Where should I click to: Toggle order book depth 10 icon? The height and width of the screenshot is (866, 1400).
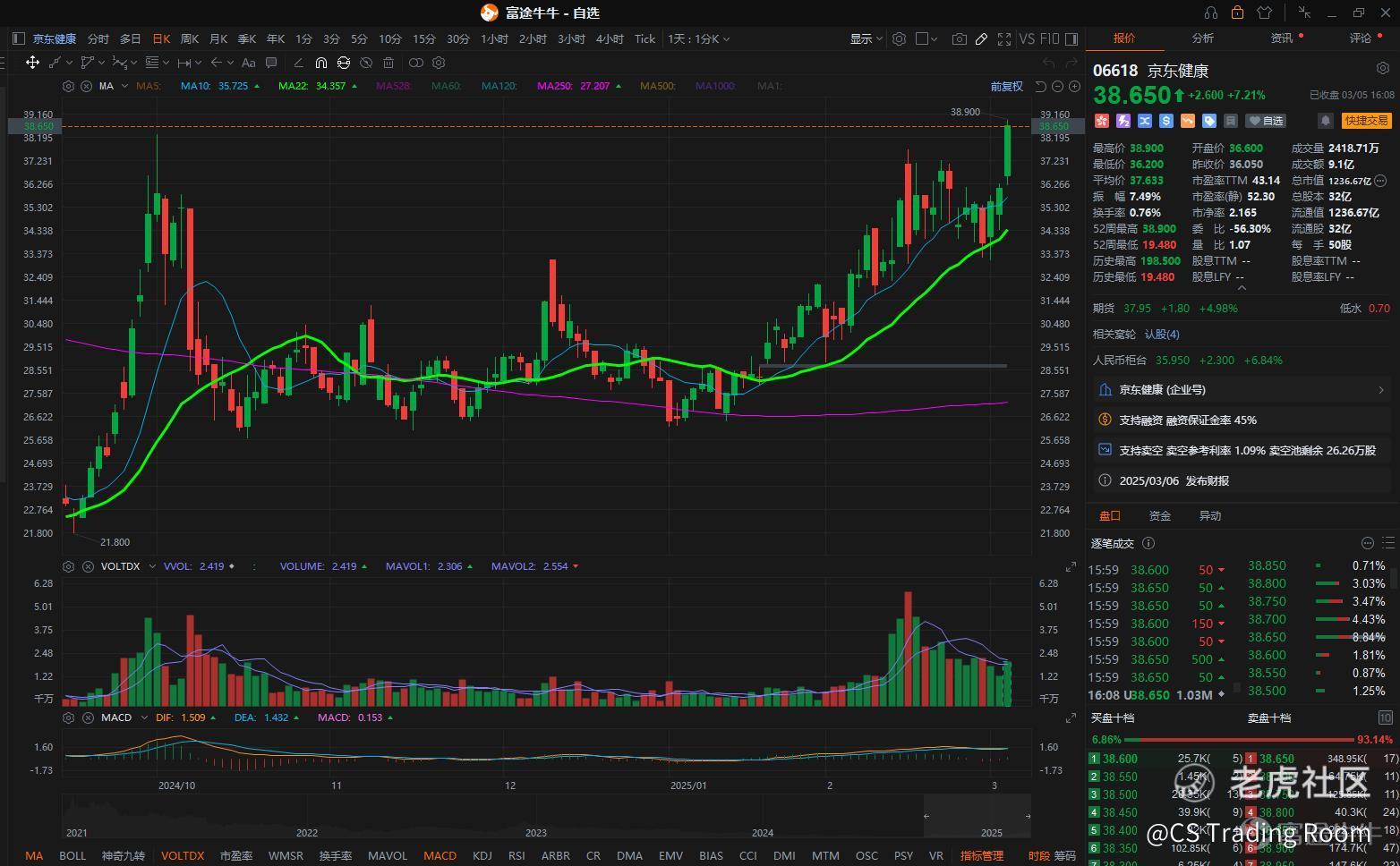pyautogui.click(x=1385, y=717)
